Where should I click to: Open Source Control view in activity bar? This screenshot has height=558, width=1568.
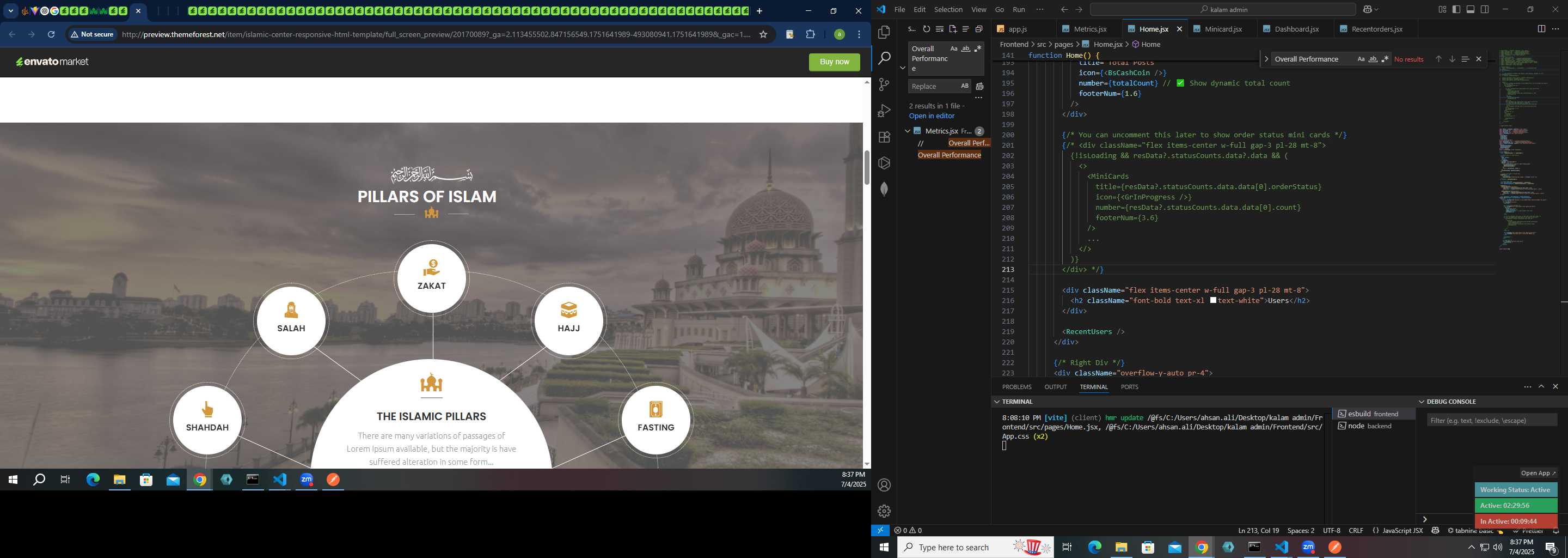coord(884,84)
